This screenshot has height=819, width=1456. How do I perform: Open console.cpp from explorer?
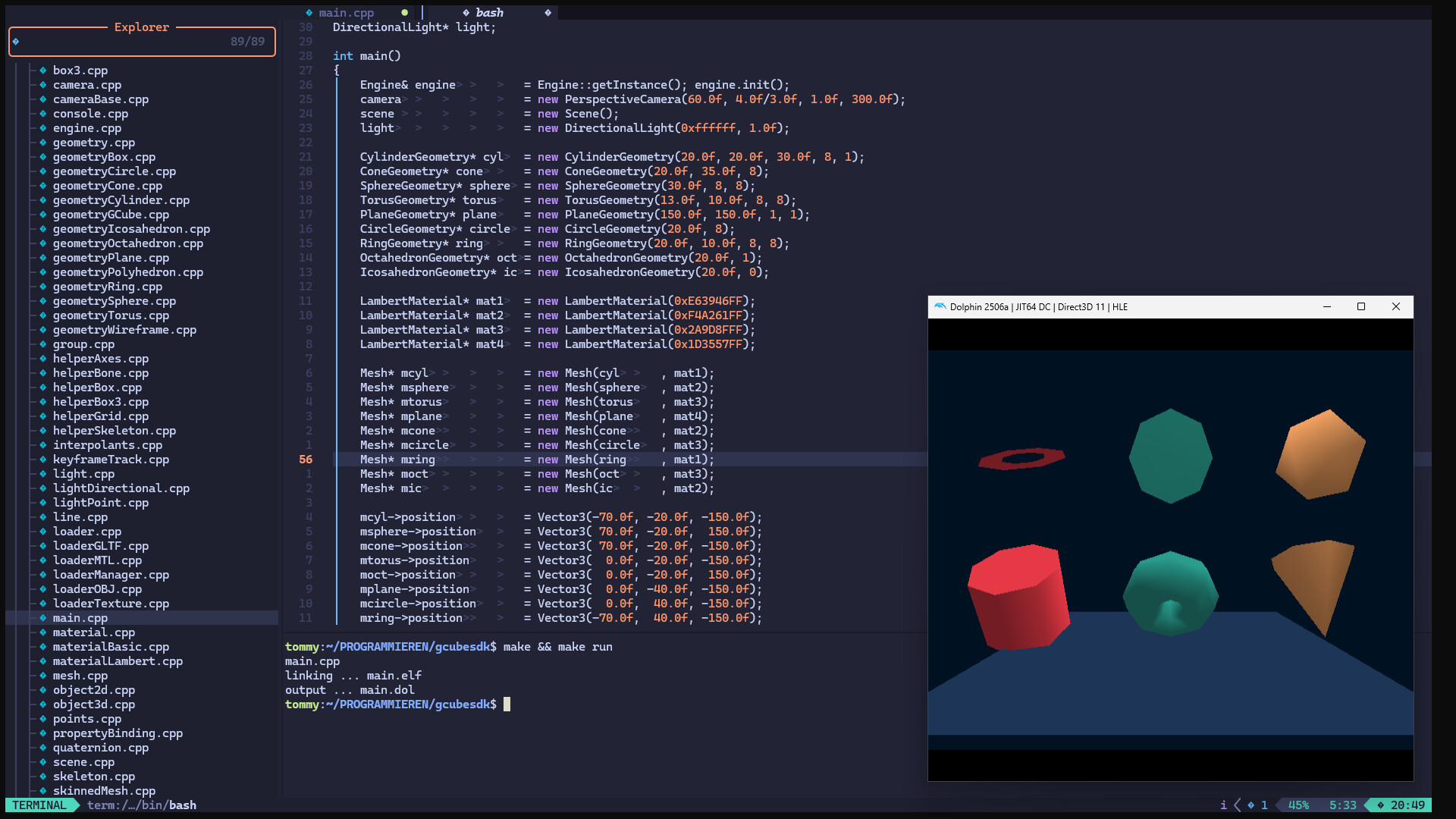coord(90,114)
